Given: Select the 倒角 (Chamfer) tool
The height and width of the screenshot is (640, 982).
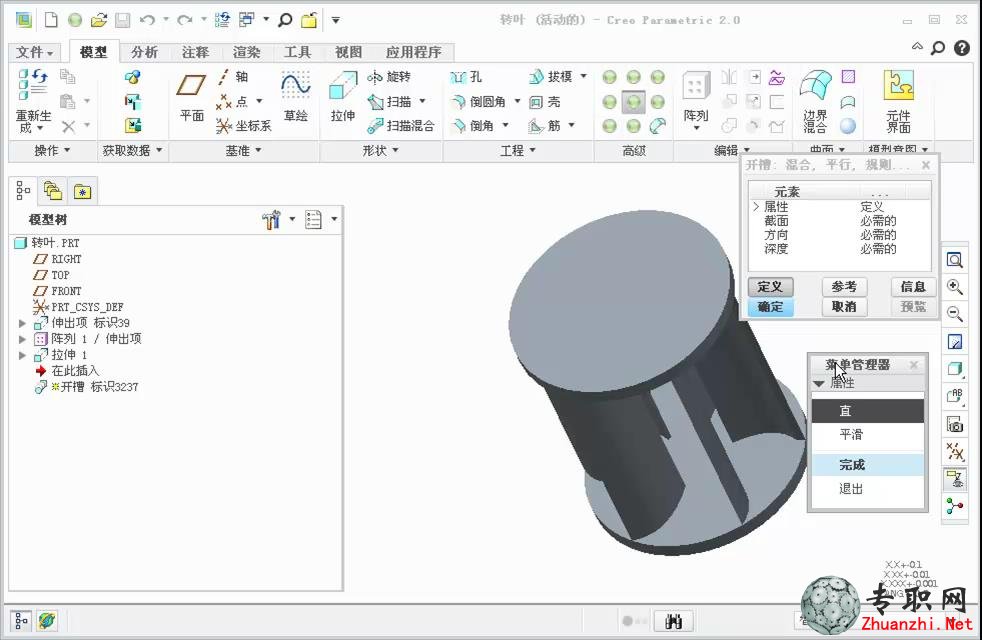Looking at the screenshot, I should tap(473, 126).
